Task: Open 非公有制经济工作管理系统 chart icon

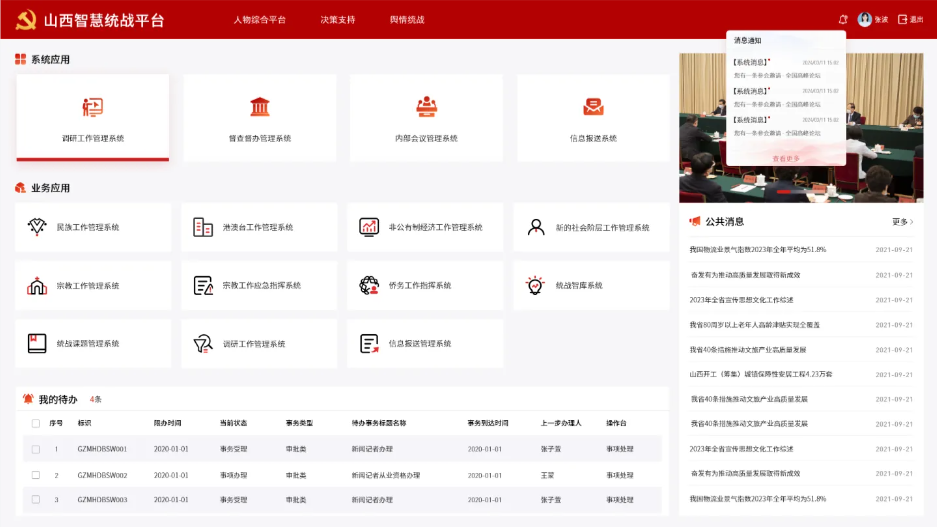Action: point(369,227)
